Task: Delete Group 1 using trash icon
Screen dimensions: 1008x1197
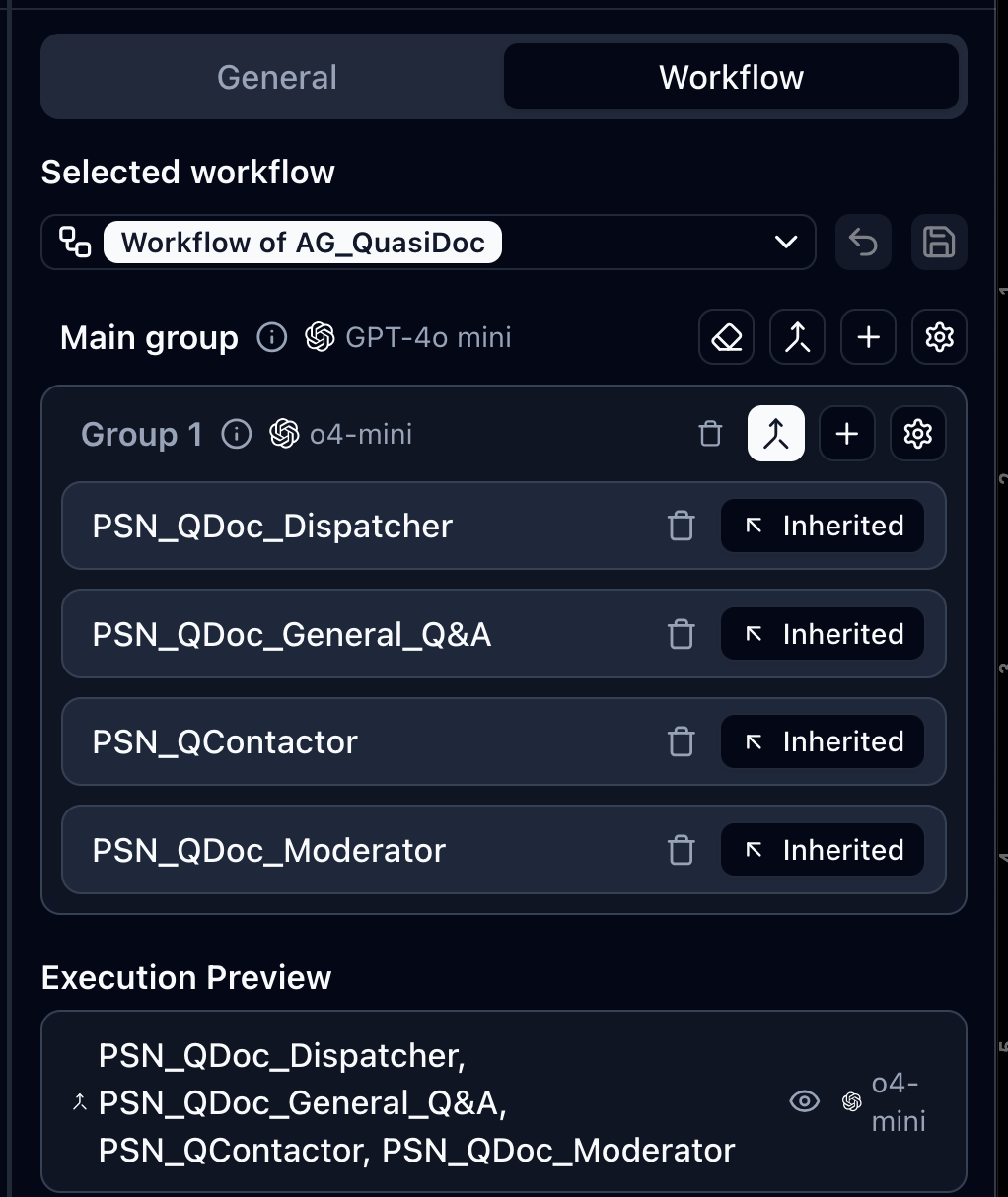Action: point(710,434)
